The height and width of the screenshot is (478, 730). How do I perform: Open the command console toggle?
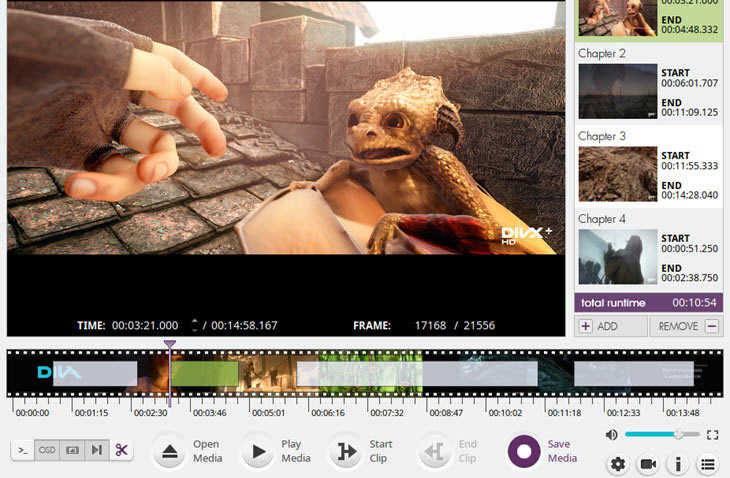[x=23, y=450]
